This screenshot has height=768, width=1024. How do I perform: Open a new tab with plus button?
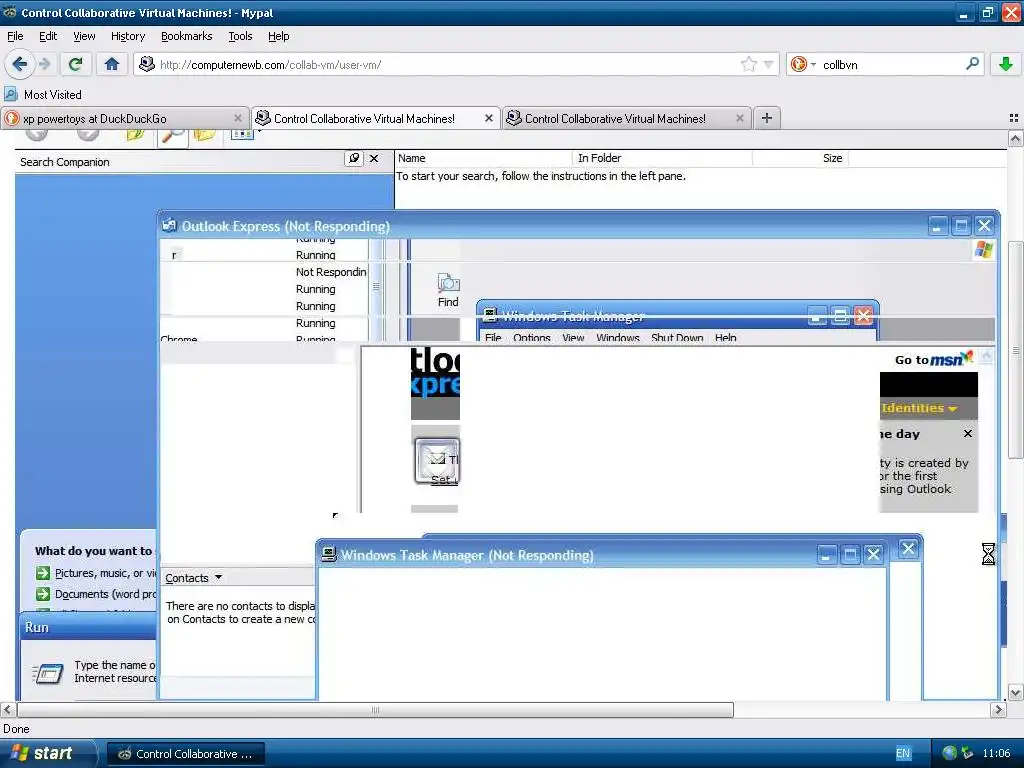(x=767, y=118)
